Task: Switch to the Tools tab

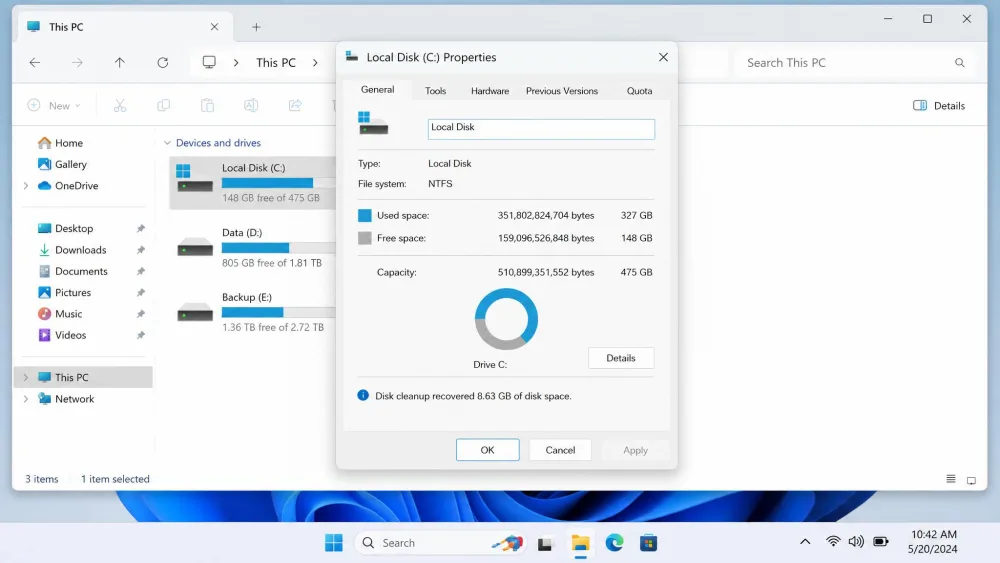Action: click(x=436, y=91)
